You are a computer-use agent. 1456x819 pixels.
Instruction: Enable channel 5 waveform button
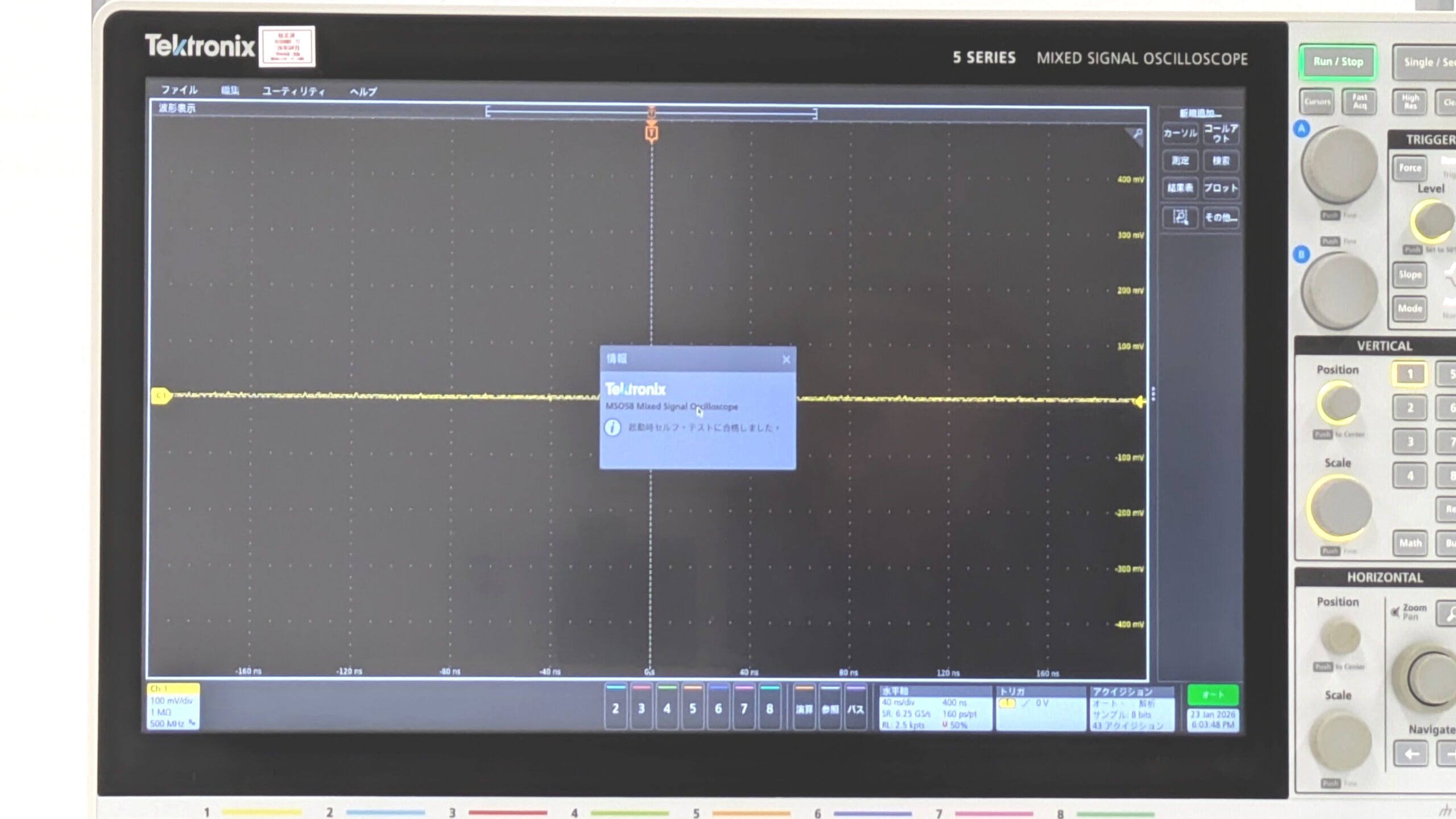693,708
